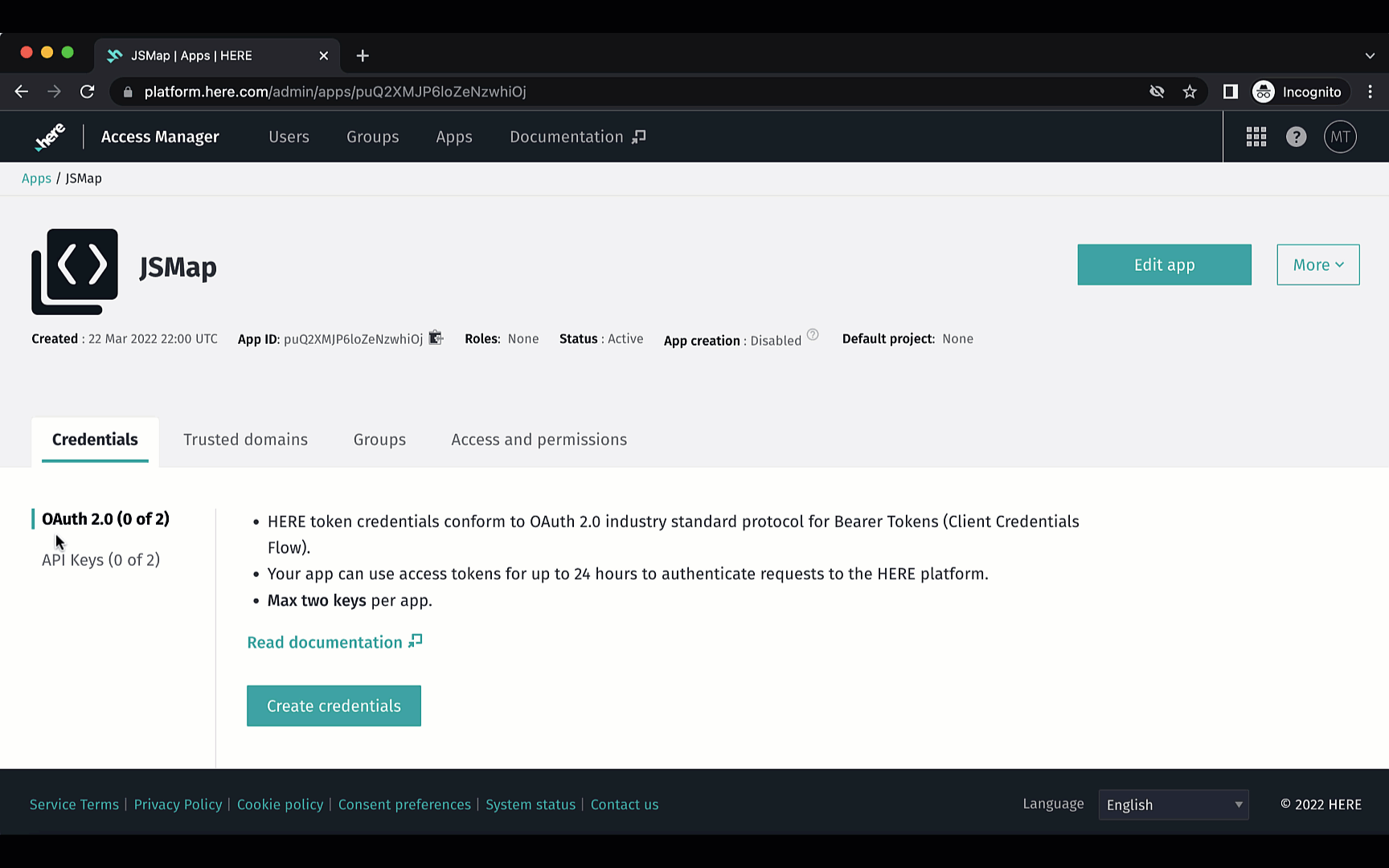This screenshot has width=1389, height=868.
Task: Open Apps in the top navigation
Action: point(454,137)
